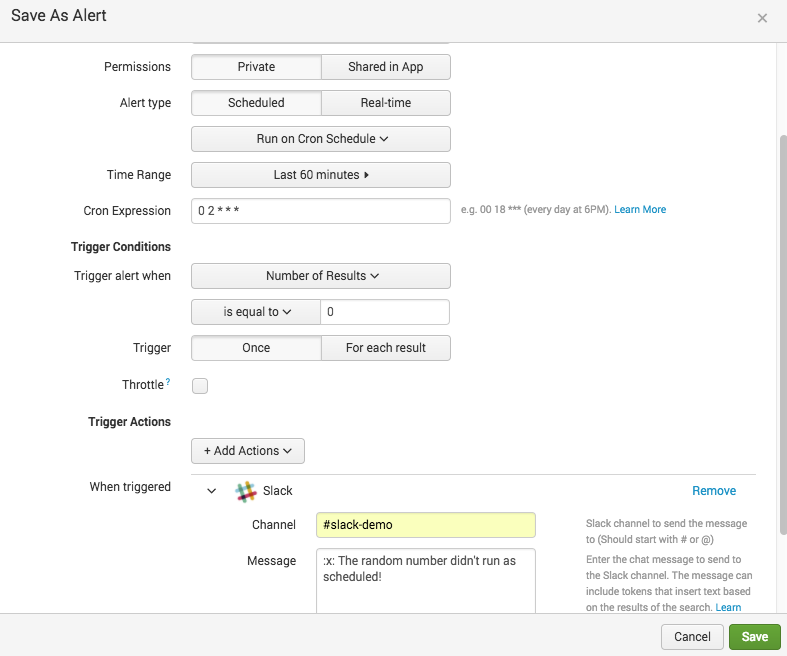Close the Save As Alert dialog
The image size is (787, 656).
762,18
